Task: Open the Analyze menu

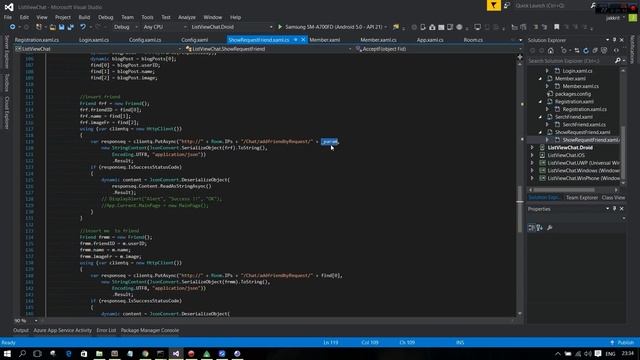Action: click(x=187, y=17)
